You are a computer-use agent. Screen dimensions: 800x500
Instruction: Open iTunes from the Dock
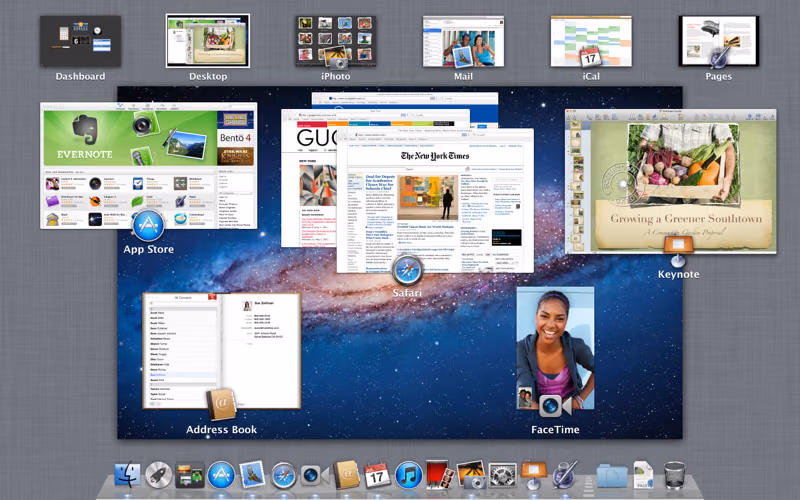(409, 475)
